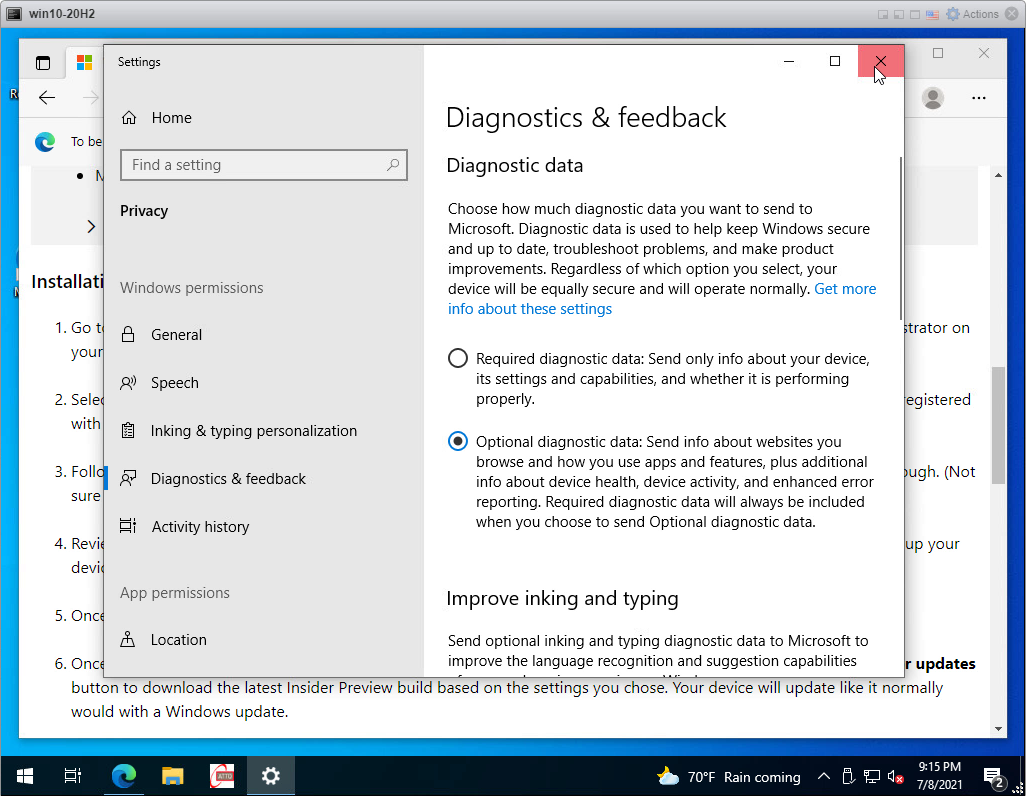
Task: Open Edge Settings and more menu
Action: pos(979,98)
